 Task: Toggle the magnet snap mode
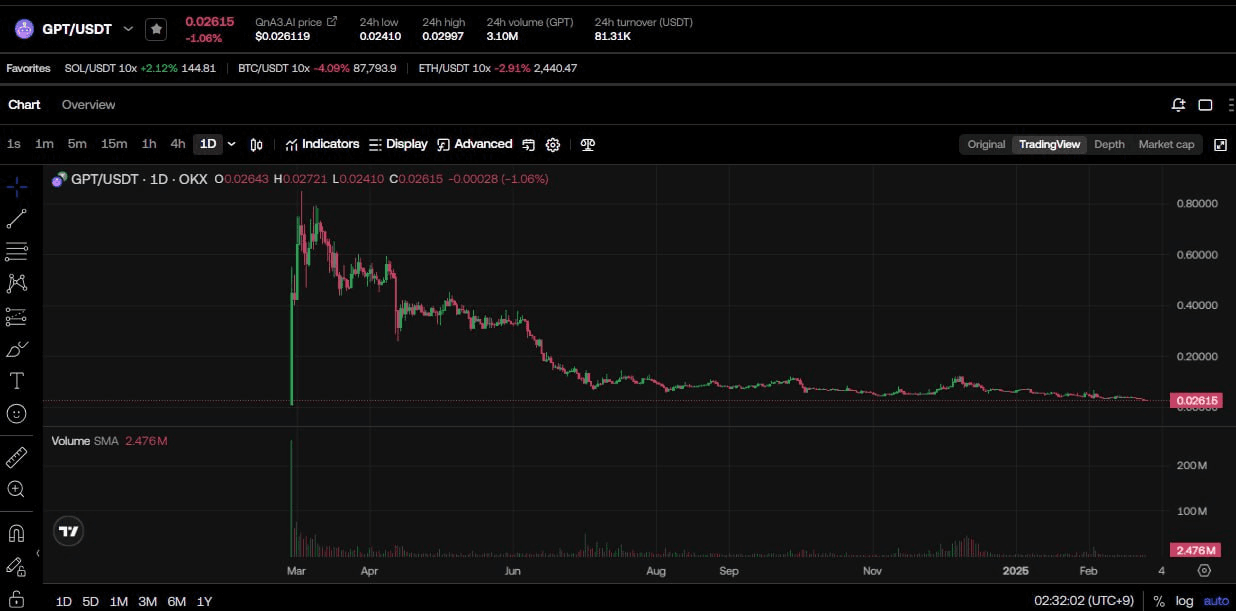[x=16, y=533]
